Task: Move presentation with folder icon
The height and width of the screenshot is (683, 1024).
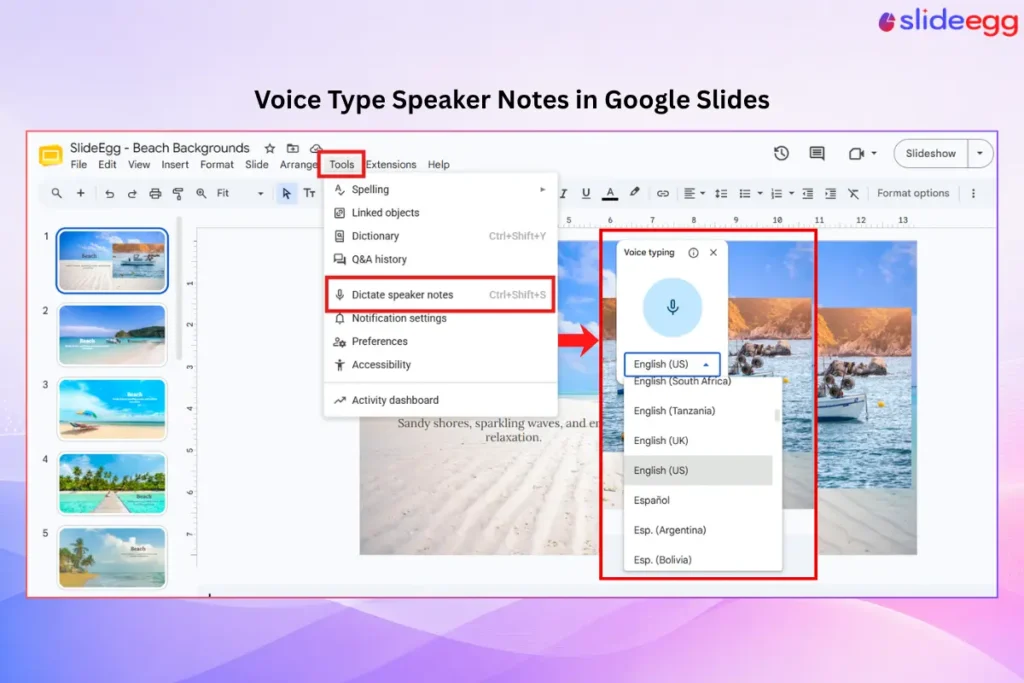Action: click(293, 148)
